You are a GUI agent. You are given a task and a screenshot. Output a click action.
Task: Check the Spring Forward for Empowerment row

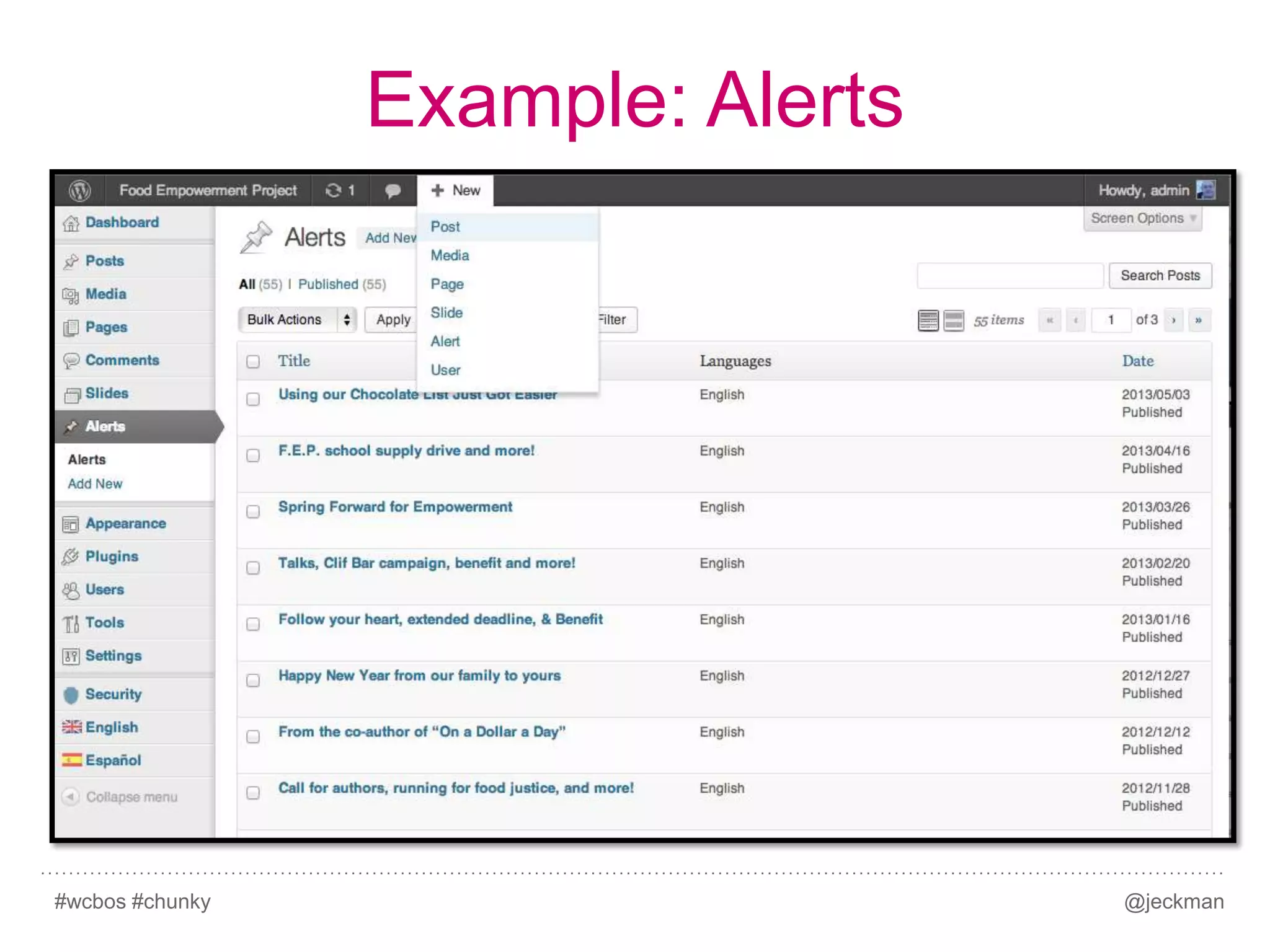pos(253,511)
